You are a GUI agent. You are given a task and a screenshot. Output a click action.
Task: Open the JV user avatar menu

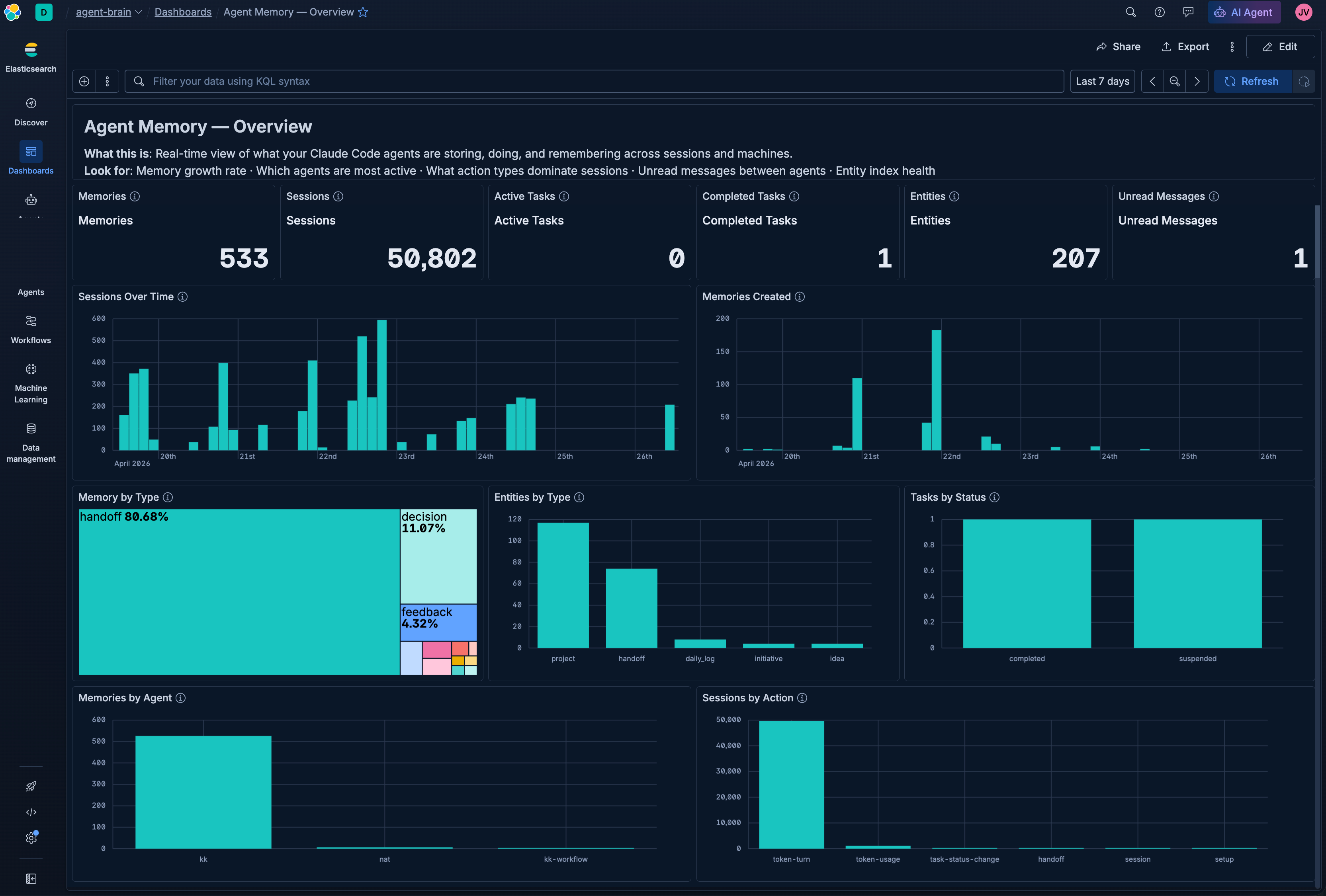1304,12
